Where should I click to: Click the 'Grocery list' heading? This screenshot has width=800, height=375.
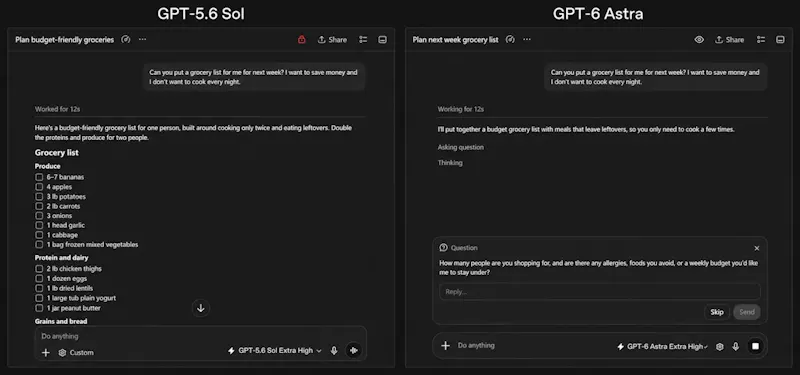point(57,153)
